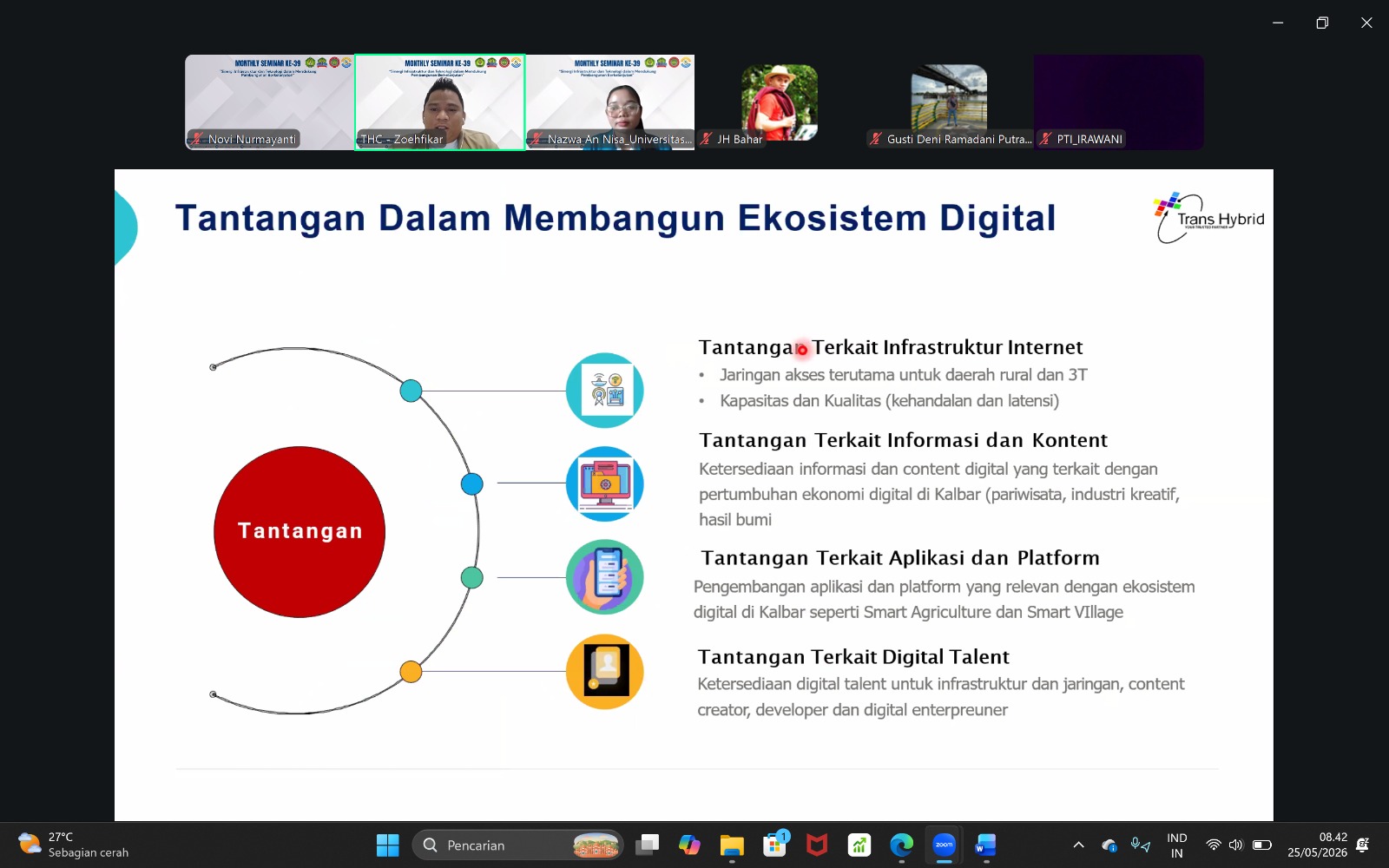Click the battery status icon
The width and height of the screenshot is (1389, 868).
point(1262,845)
